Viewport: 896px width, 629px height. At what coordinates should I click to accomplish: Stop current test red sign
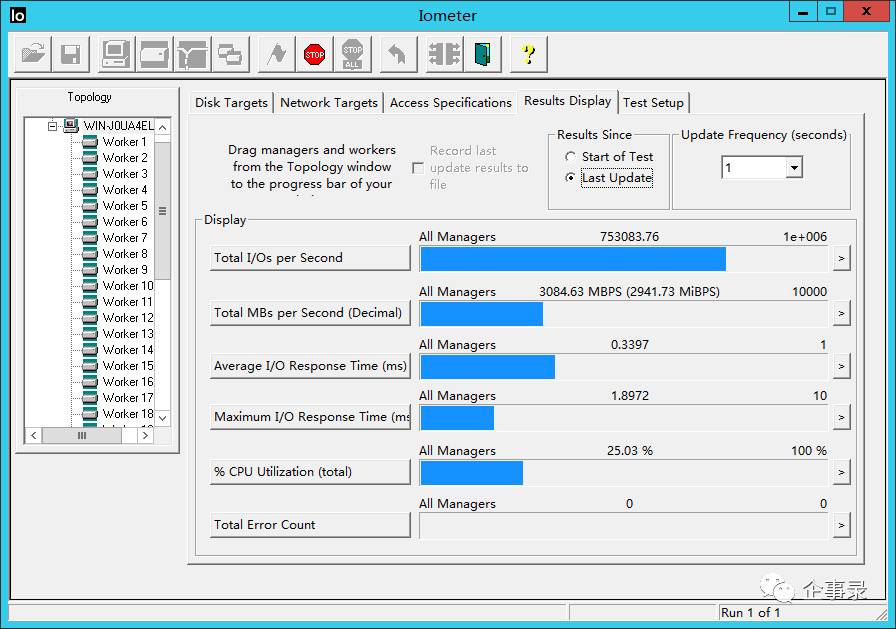click(314, 55)
